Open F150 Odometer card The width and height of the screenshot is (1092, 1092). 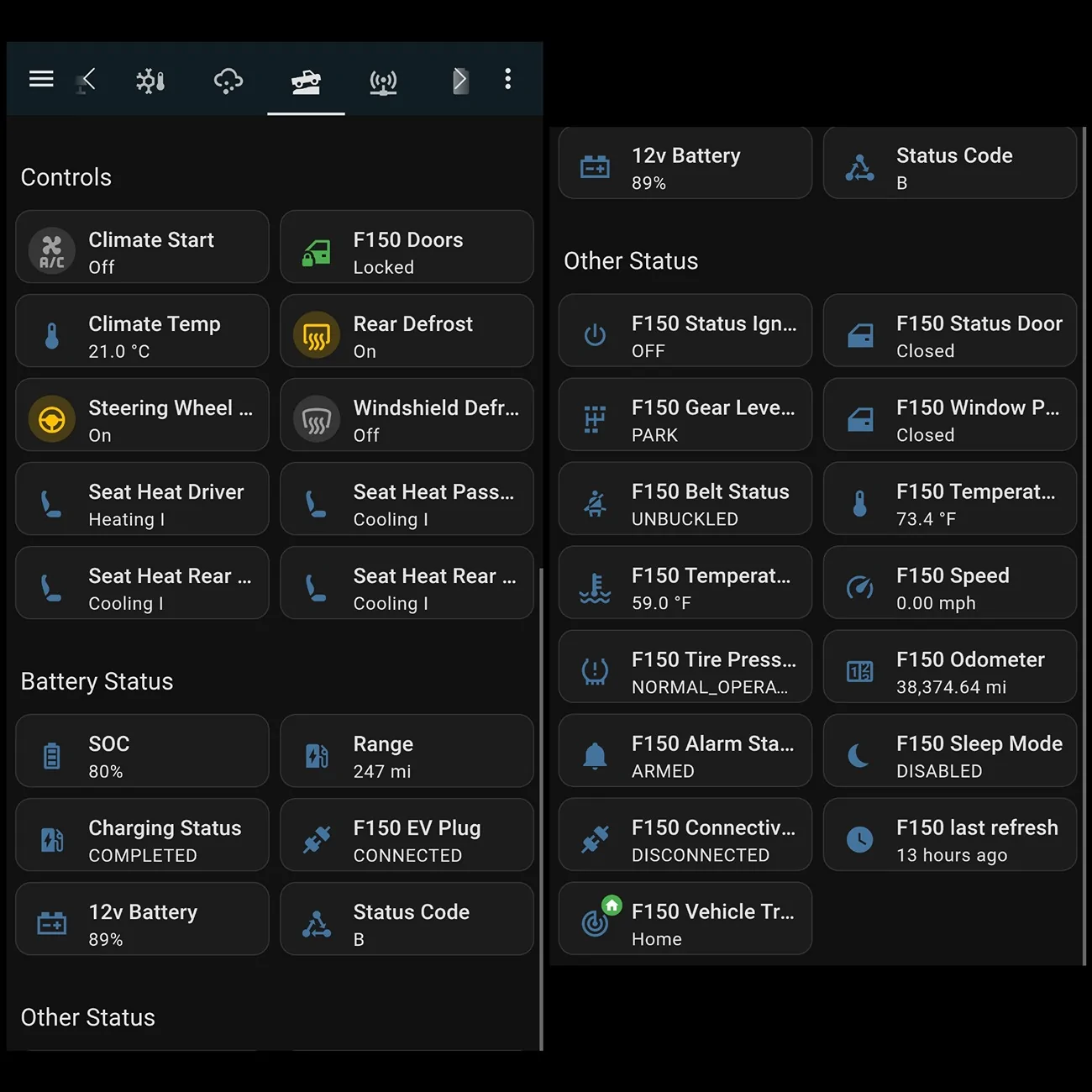coord(950,667)
